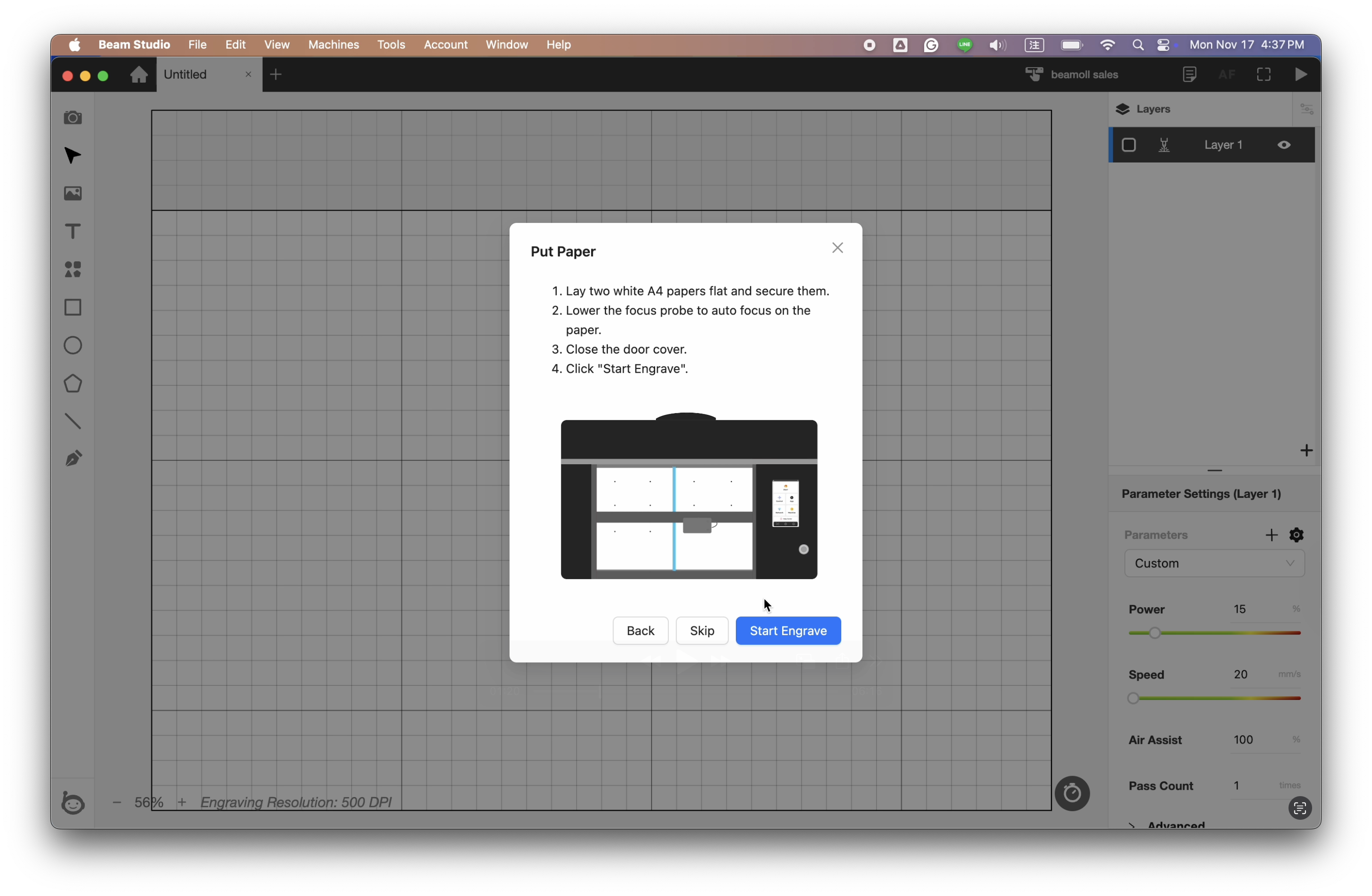Open the document settings icon

click(x=1189, y=74)
